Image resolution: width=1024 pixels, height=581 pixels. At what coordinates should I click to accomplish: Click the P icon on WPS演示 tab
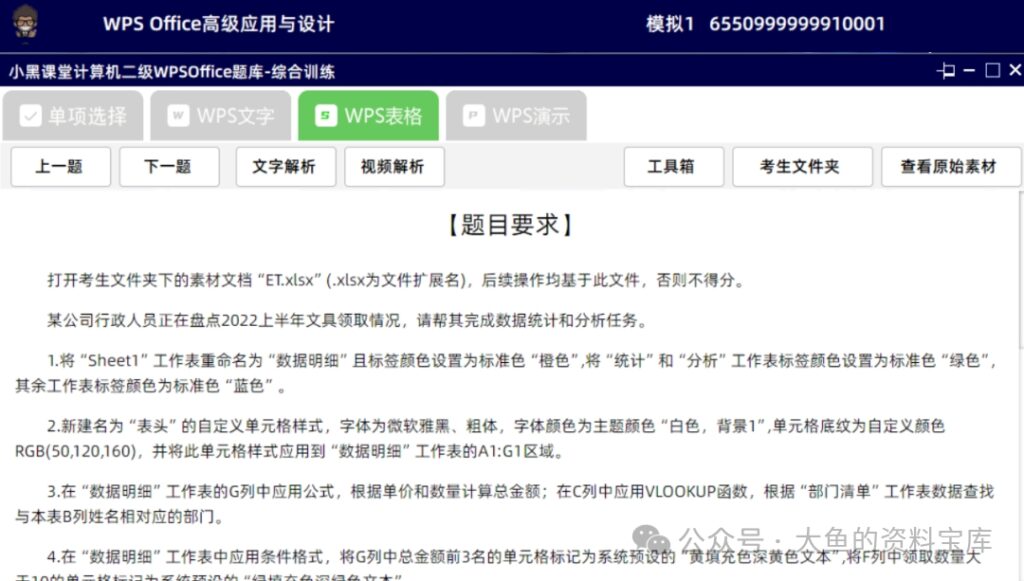473,116
